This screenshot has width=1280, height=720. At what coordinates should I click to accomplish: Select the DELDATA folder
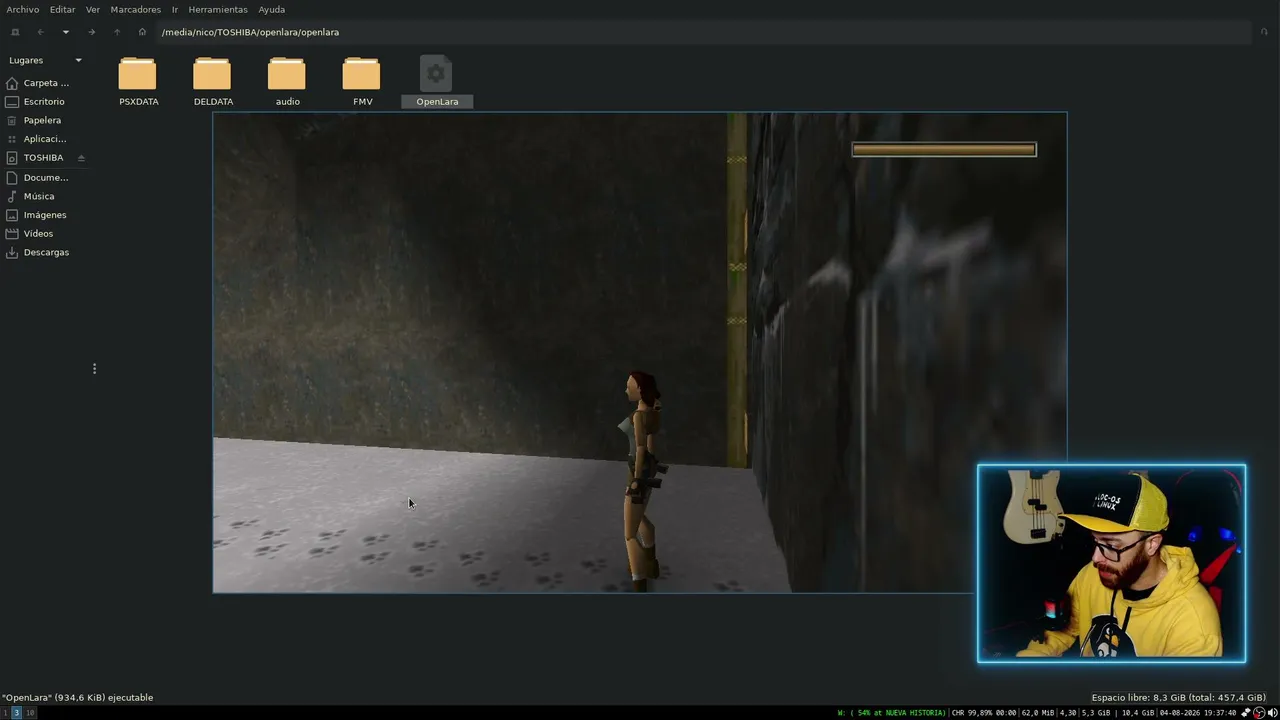(x=213, y=81)
